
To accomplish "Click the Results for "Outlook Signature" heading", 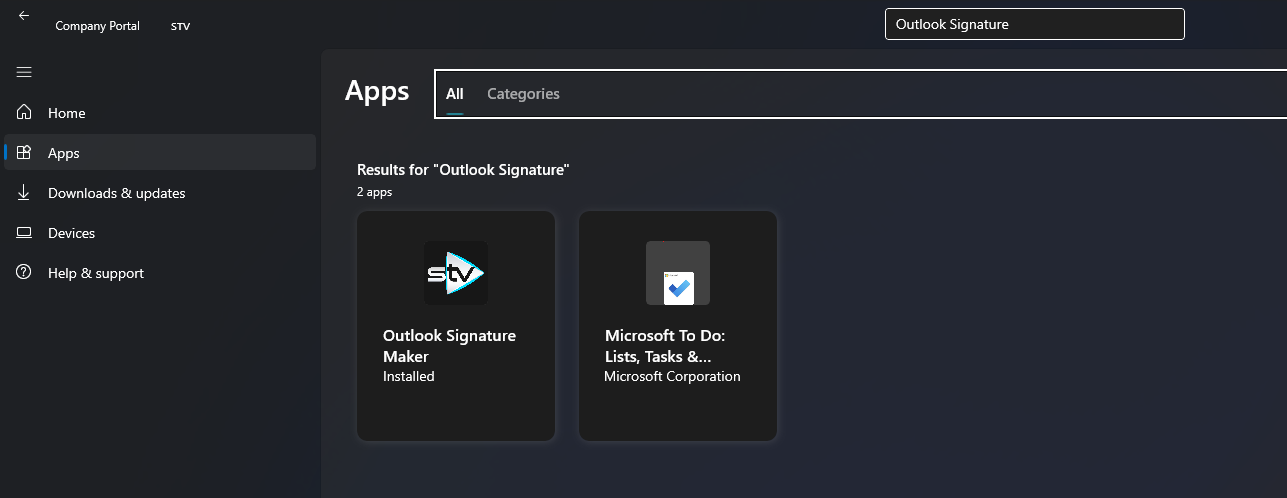I will pos(463,170).
